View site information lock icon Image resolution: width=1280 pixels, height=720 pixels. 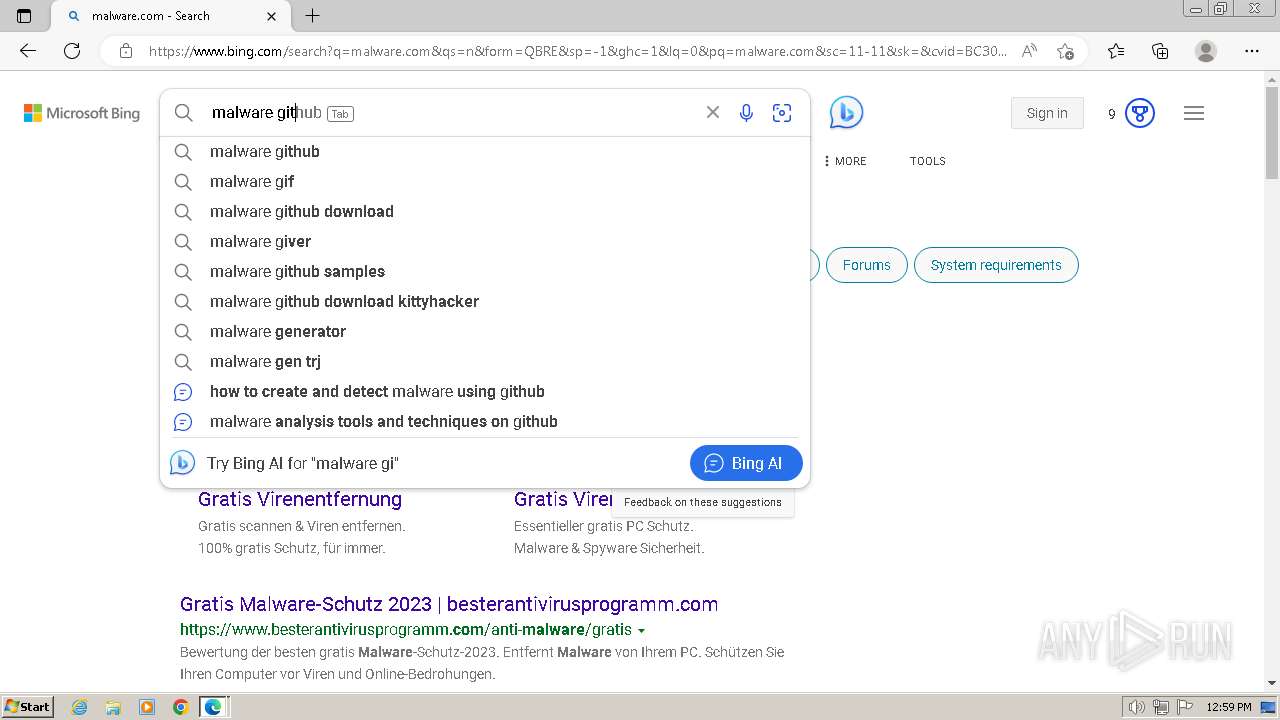(x=125, y=51)
